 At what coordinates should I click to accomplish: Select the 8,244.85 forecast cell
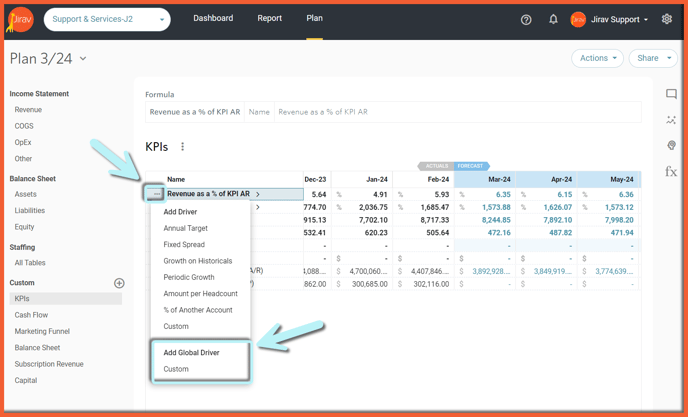485,220
